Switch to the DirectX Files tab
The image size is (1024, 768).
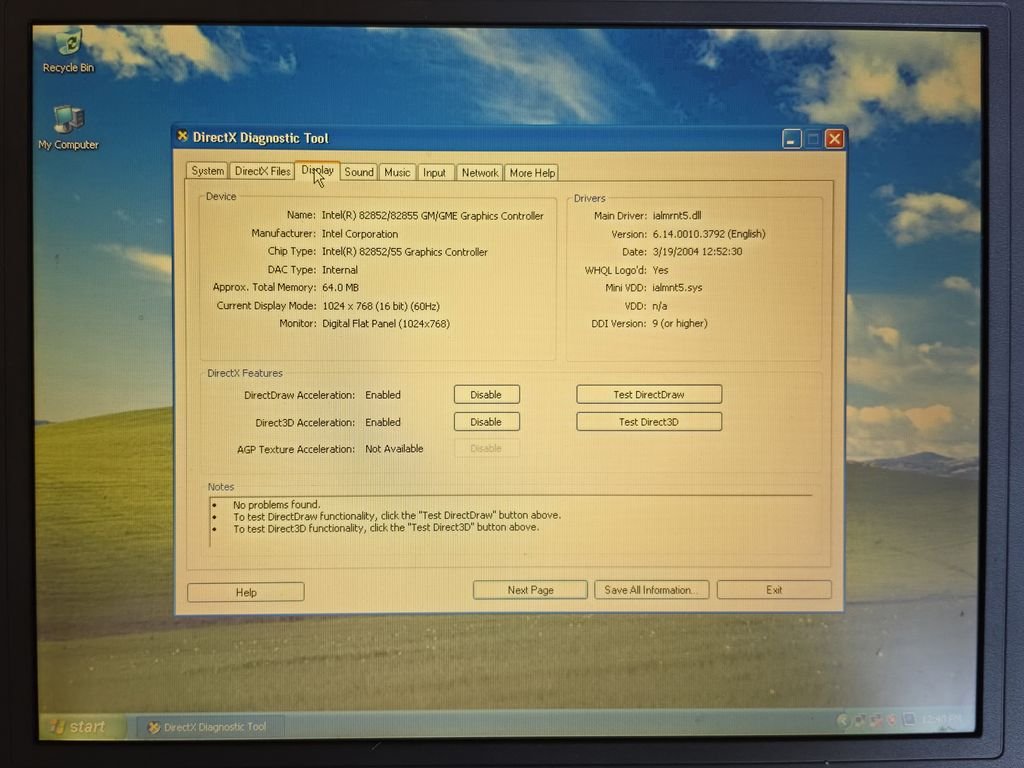click(262, 171)
